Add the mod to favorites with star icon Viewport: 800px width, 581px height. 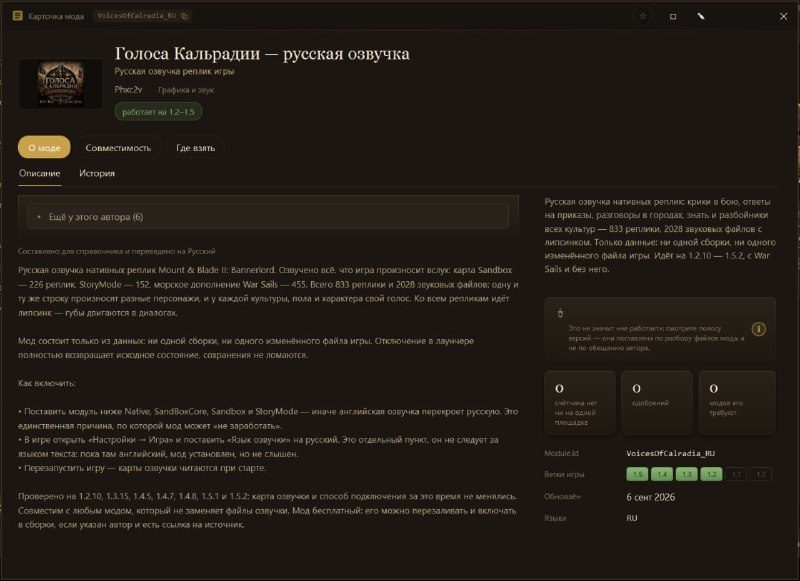(643, 16)
